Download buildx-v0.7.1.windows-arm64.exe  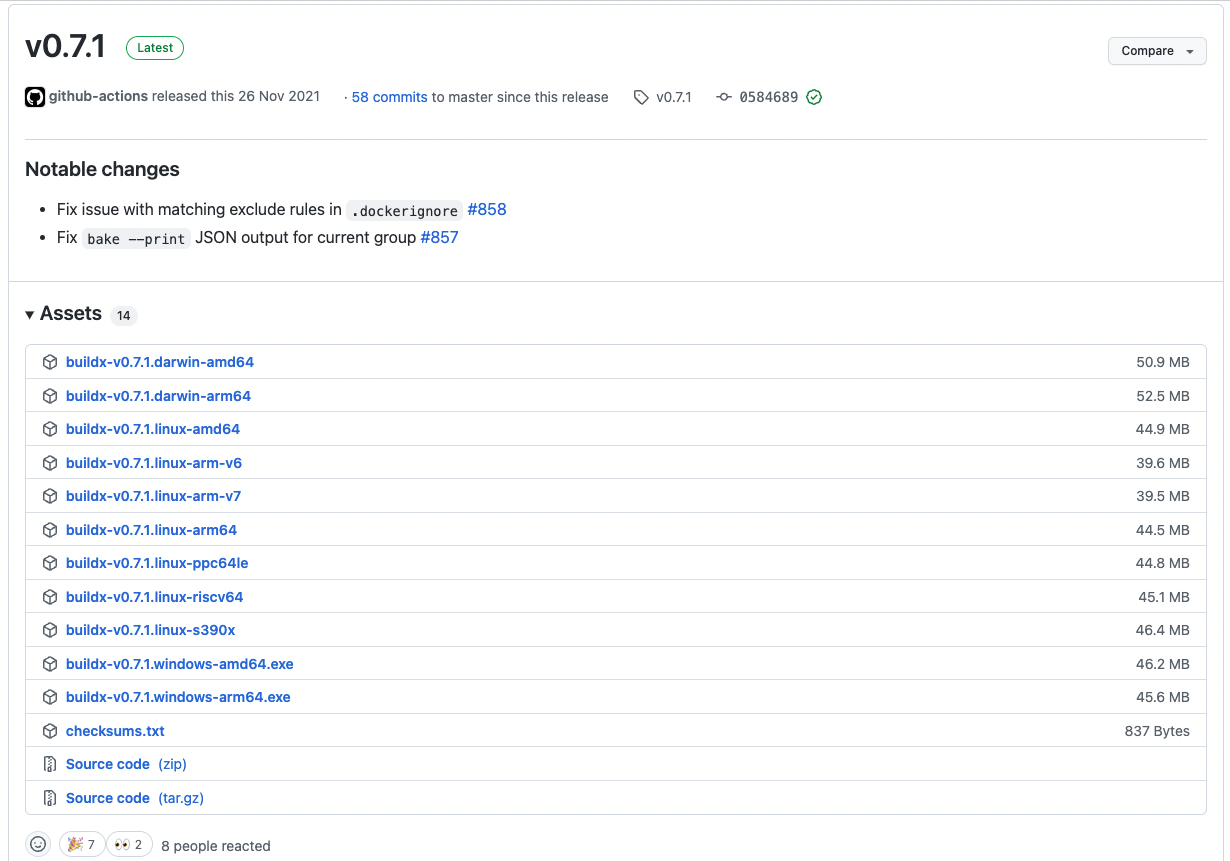click(x=178, y=697)
